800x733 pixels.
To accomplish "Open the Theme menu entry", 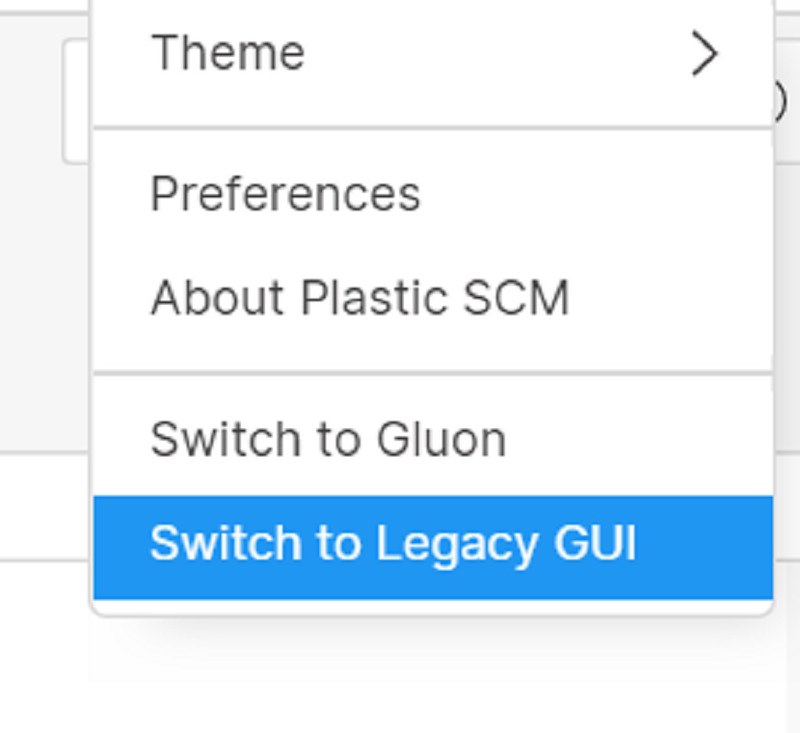I will click(228, 54).
